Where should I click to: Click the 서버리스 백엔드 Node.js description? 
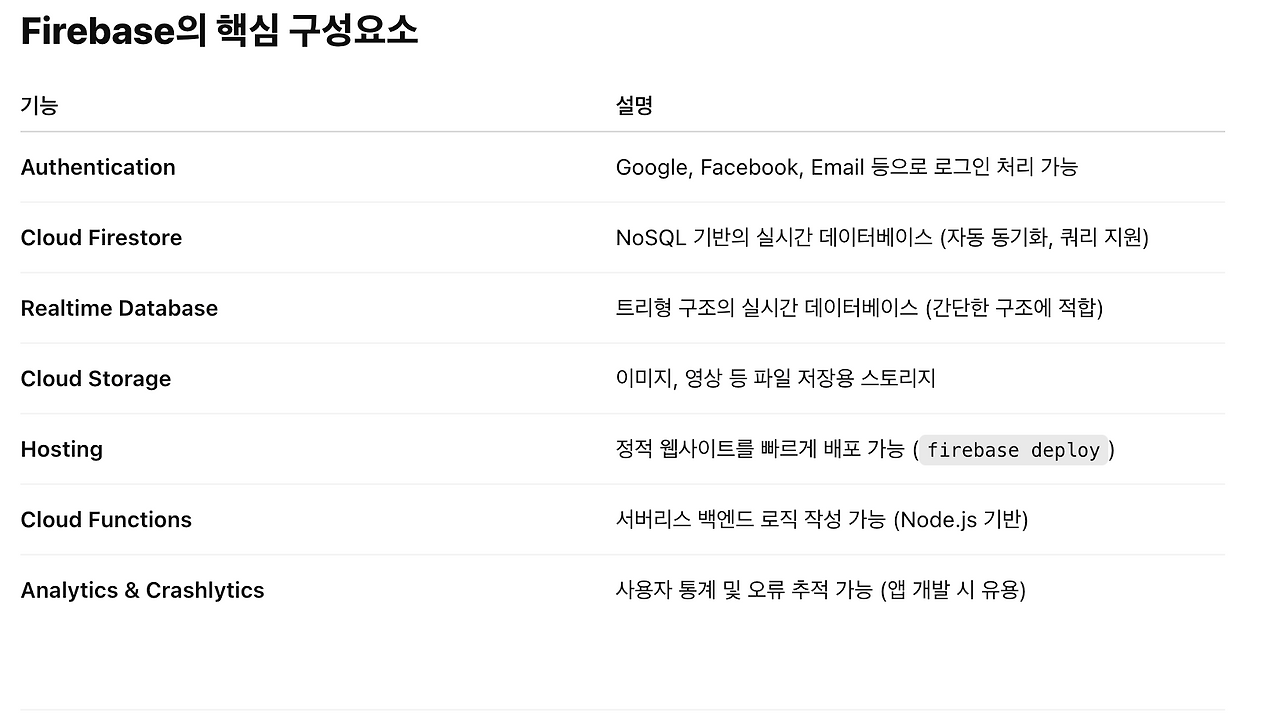821,520
